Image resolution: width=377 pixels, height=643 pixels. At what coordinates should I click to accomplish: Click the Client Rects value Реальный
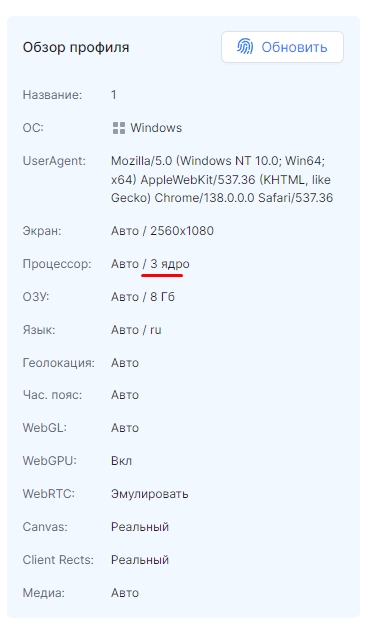(x=140, y=560)
